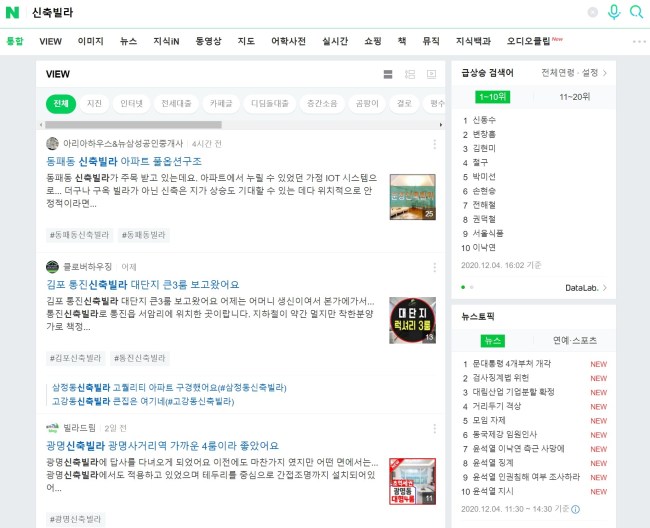
Task: Switch to 통합 search tab
Action: pyautogui.click(x=15, y=41)
